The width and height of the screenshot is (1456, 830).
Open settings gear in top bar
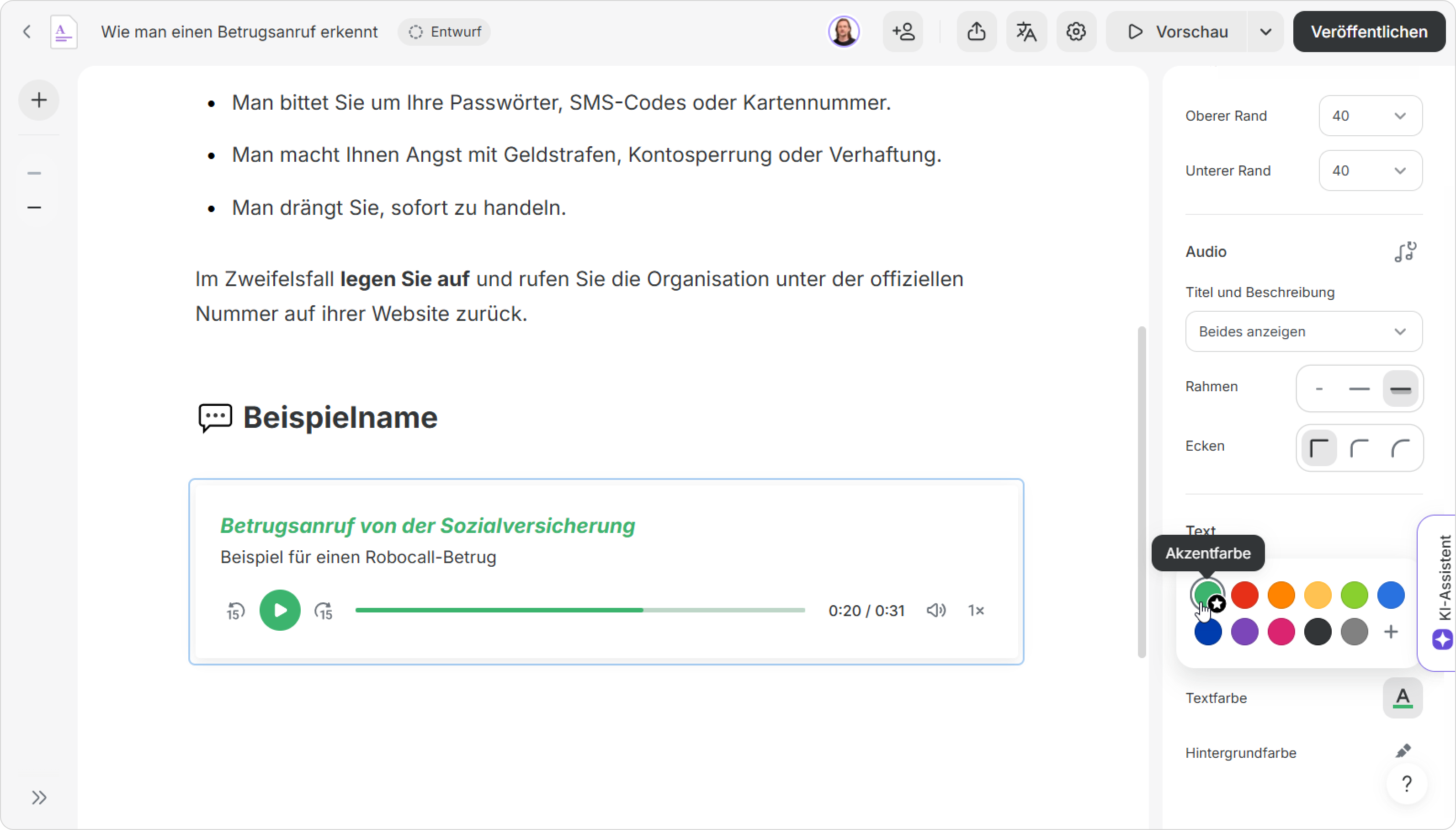[x=1076, y=32]
